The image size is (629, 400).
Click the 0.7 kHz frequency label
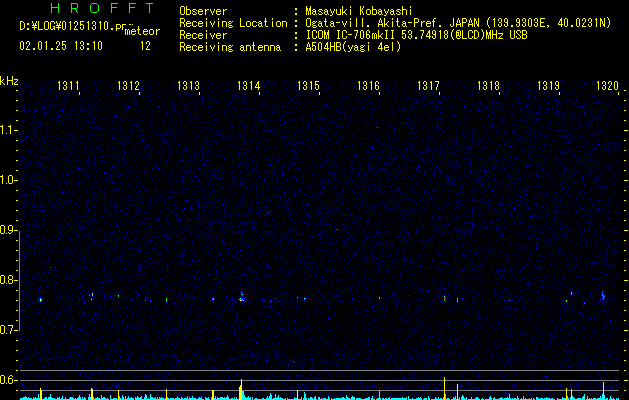click(7, 330)
